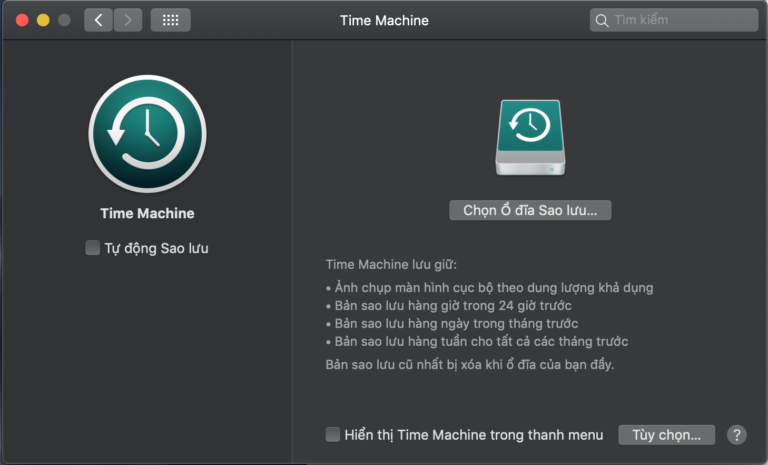Tick the show Time Machine in menu bar checkbox
Viewport: 768px width, 465px height.
[x=333, y=434]
